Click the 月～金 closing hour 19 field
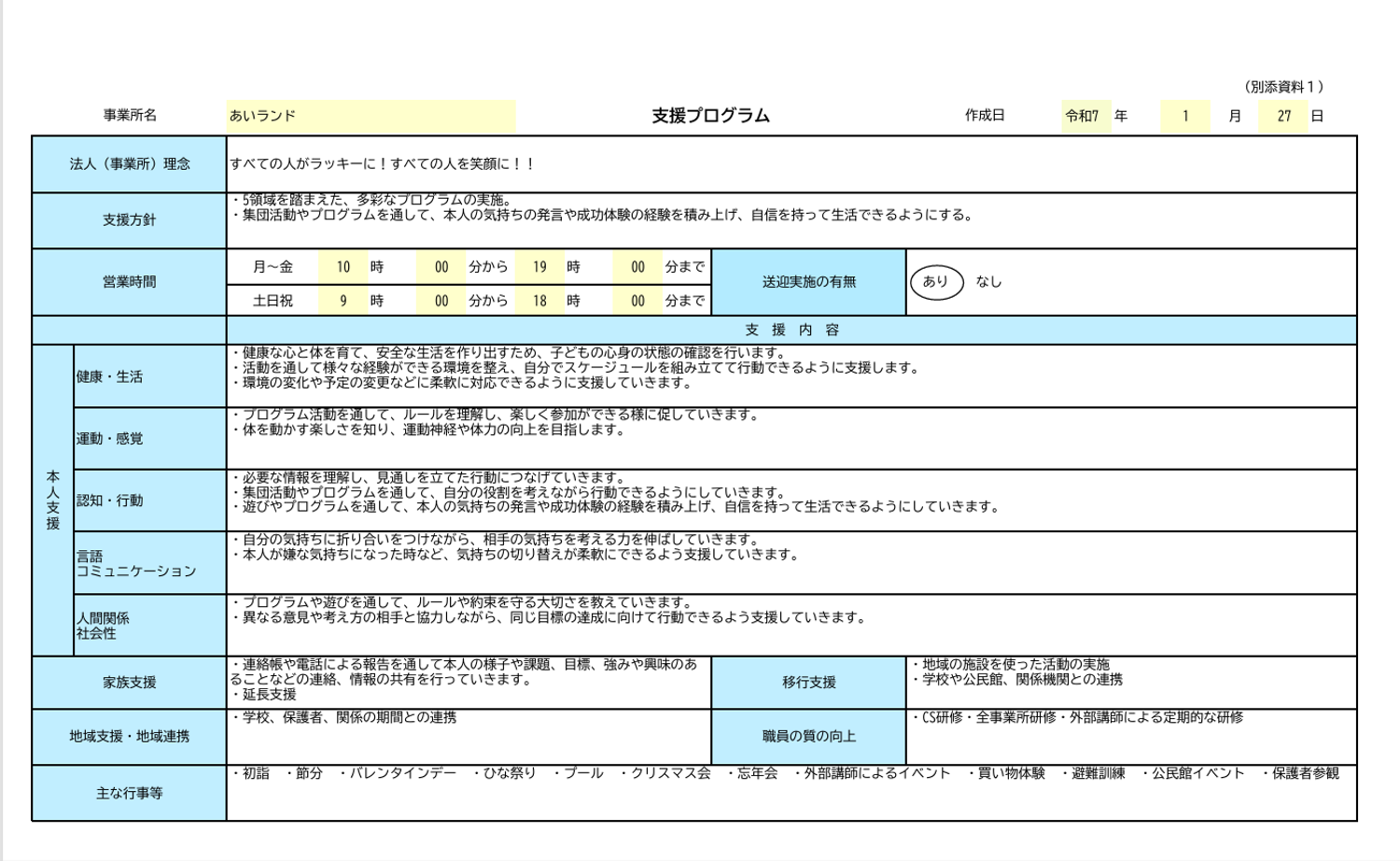The width and height of the screenshot is (1400, 861). click(539, 267)
